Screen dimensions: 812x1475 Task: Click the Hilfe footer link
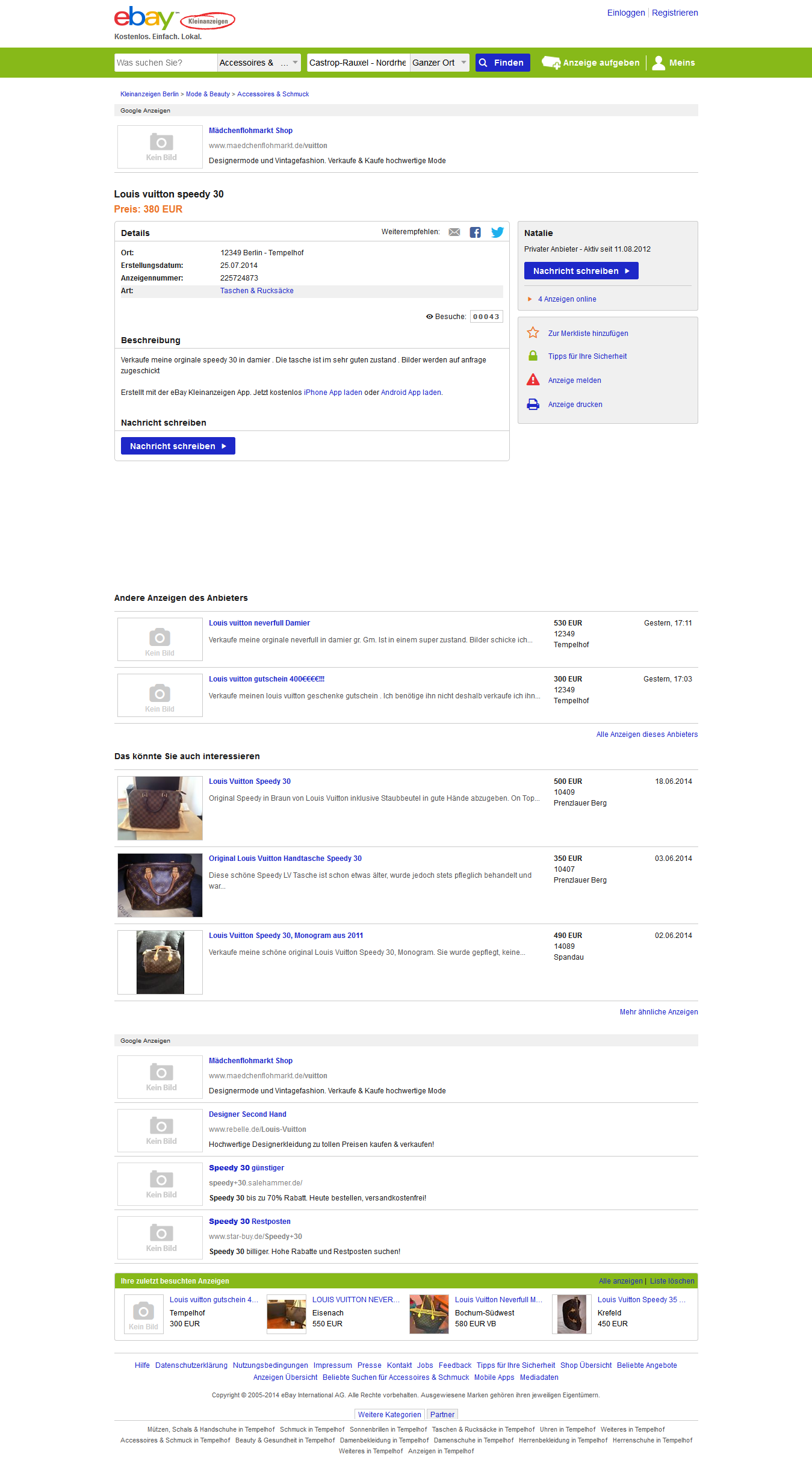click(142, 1365)
